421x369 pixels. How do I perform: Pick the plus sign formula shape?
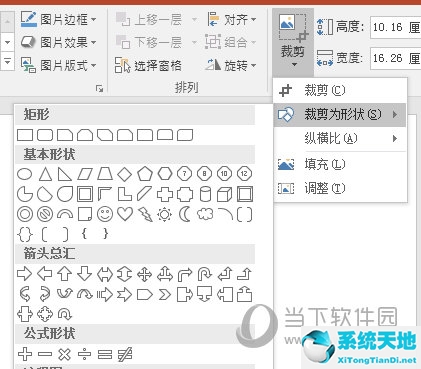(25, 354)
